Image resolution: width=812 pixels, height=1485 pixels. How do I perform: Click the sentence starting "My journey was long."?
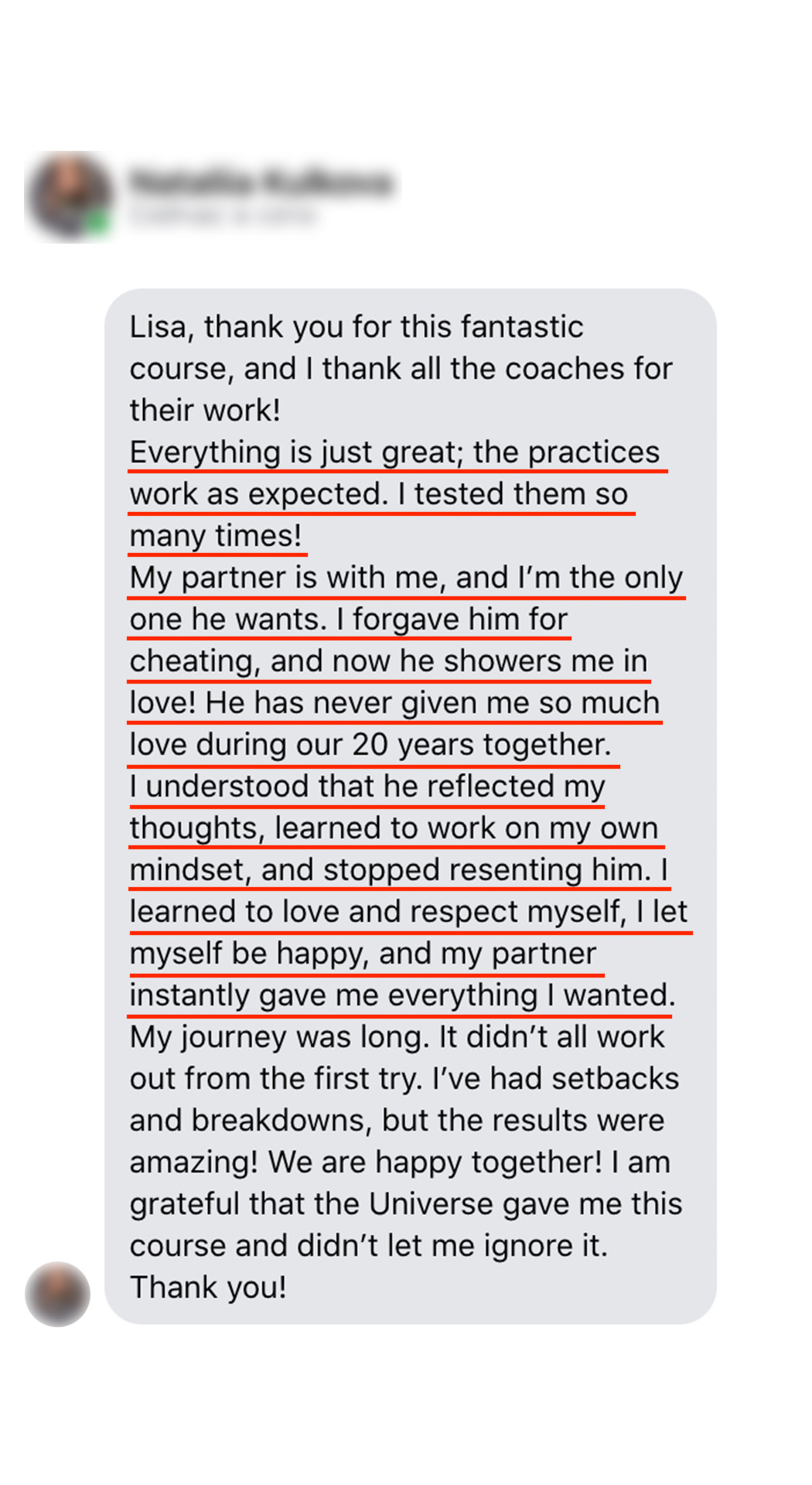click(279, 1037)
